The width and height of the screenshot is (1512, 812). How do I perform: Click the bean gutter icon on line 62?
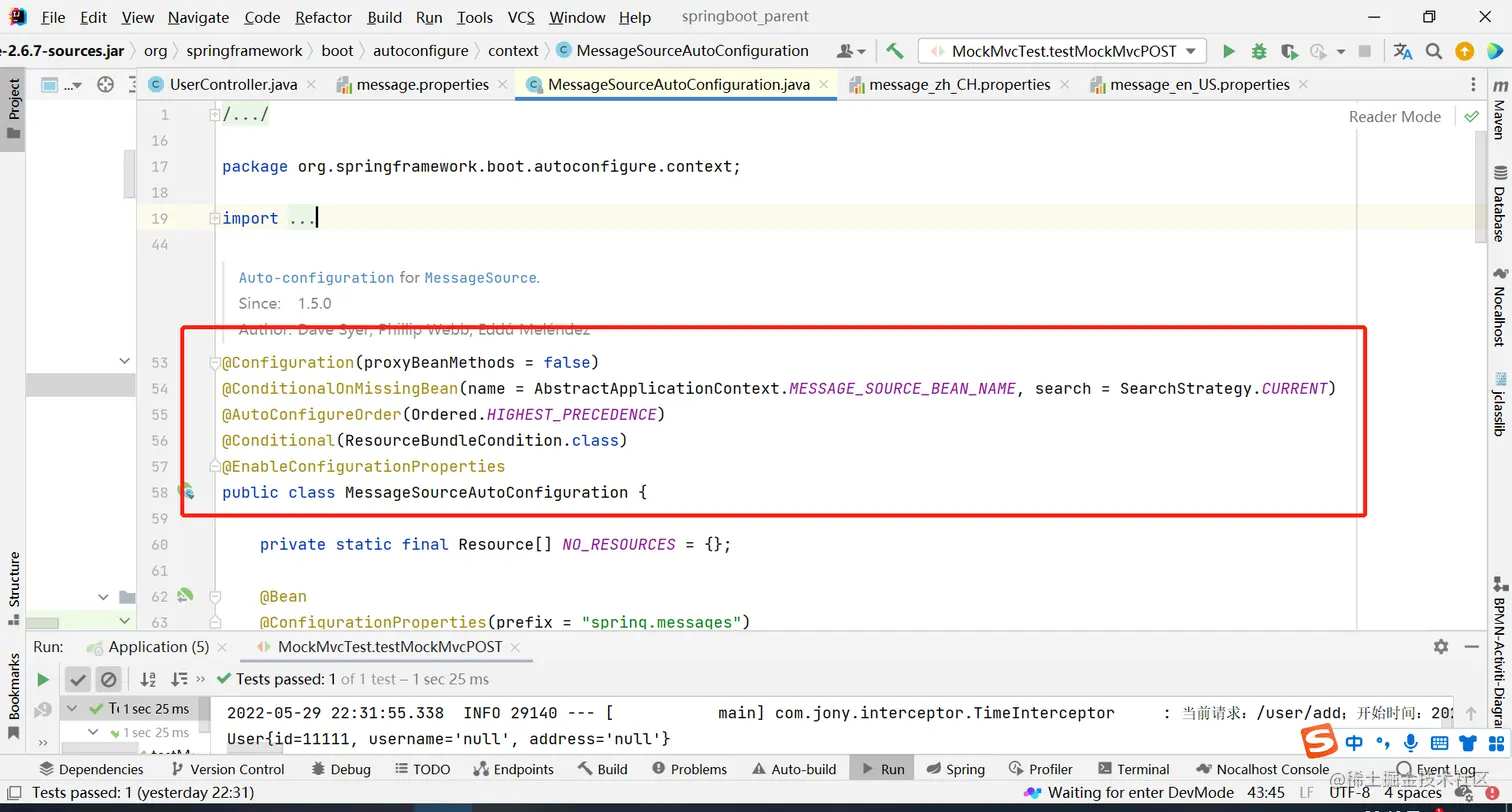[x=185, y=595]
